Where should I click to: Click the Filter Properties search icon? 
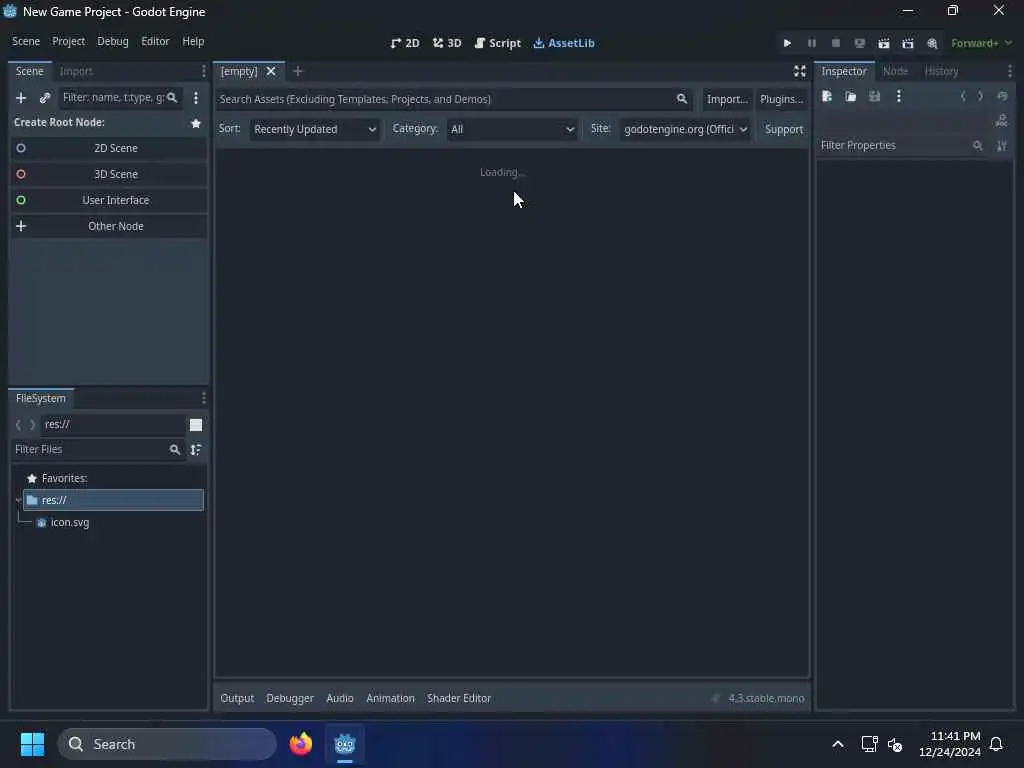978,146
